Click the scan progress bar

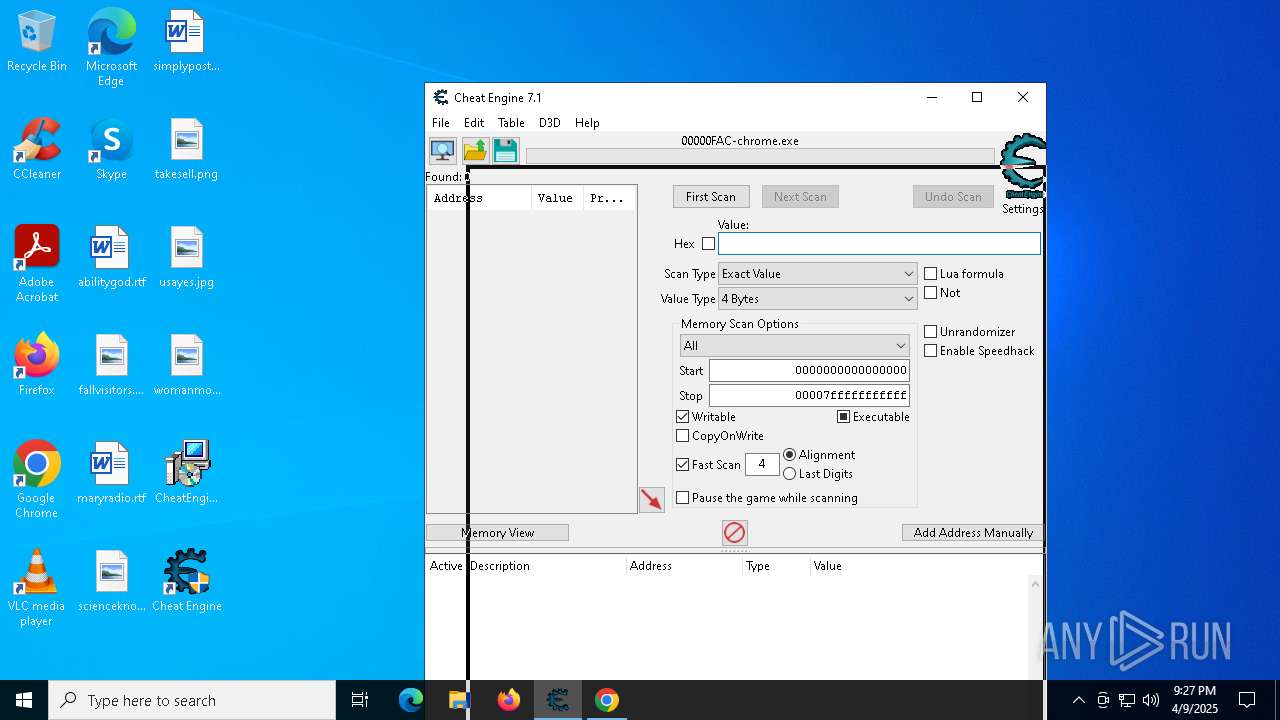point(760,156)
